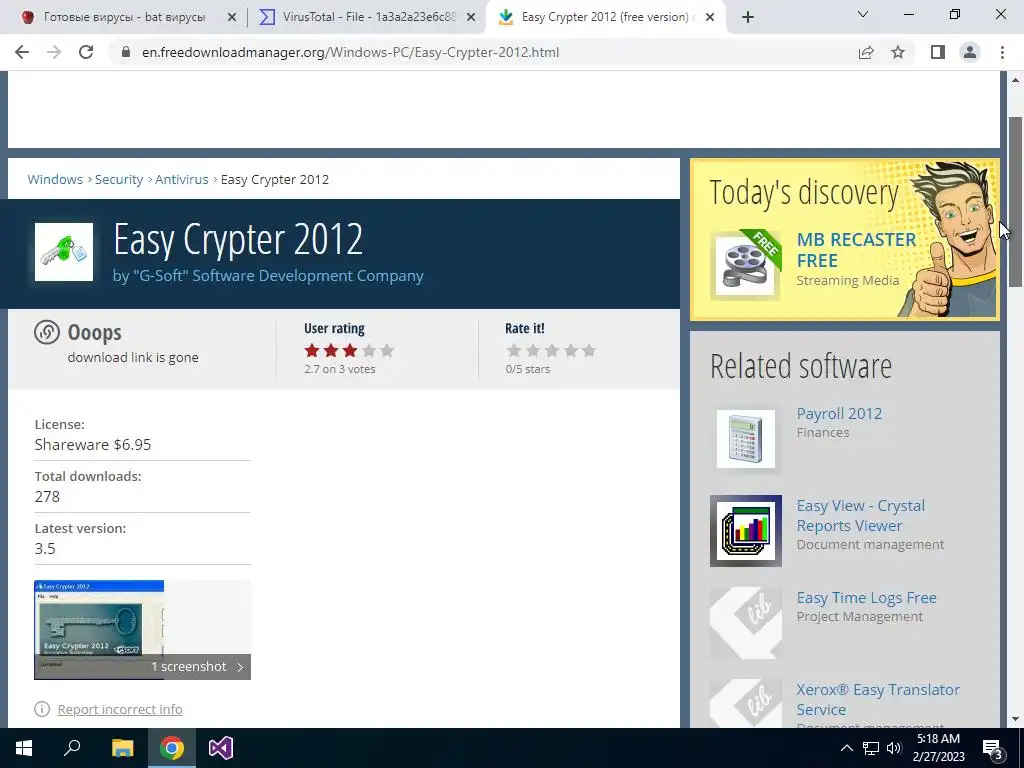
Task: Bookmark this page with the star icon
Action: (x=898, y=52)
